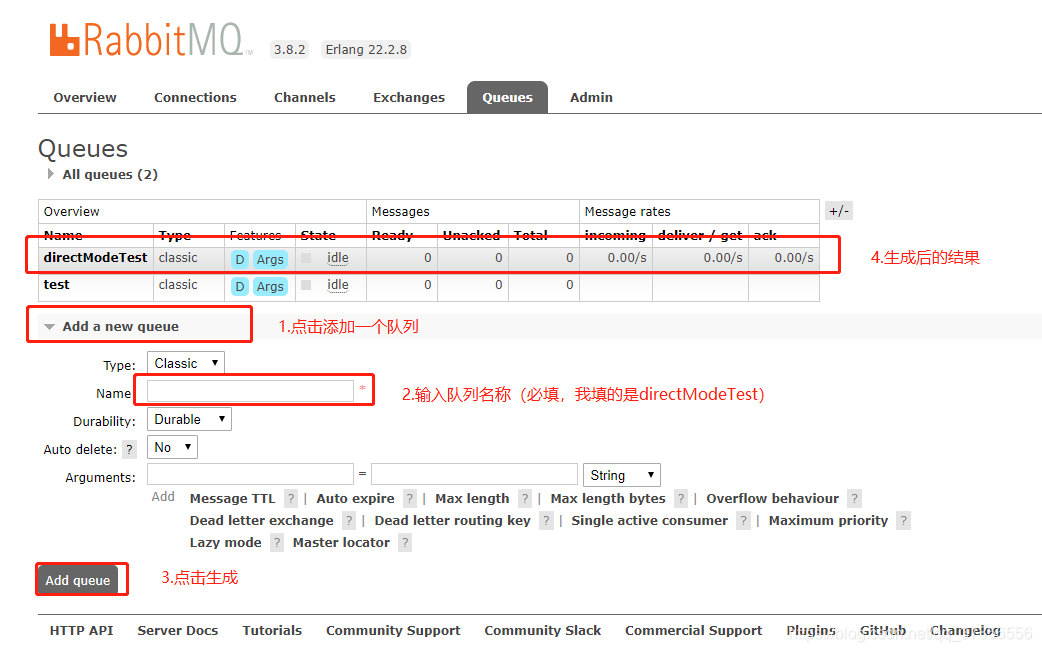The image size is (1042, 652).
Task: Add Message TTL argument shortcut
Action: pyautogui.click(x=233, y=498)
